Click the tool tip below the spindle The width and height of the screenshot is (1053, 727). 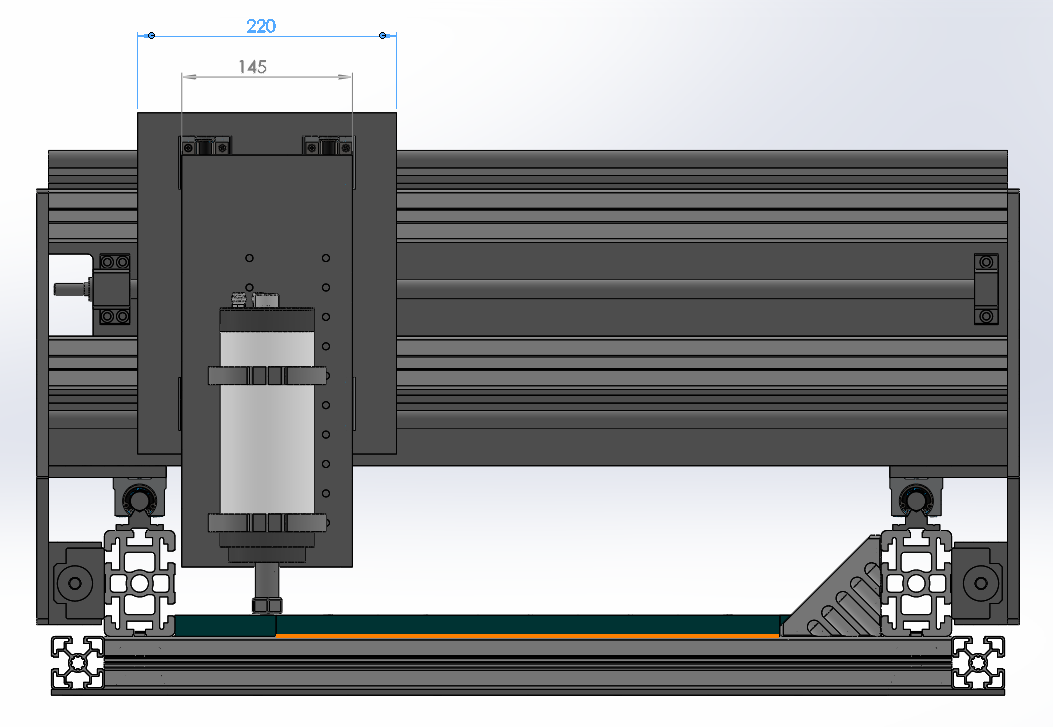click(x=266, y=604)
